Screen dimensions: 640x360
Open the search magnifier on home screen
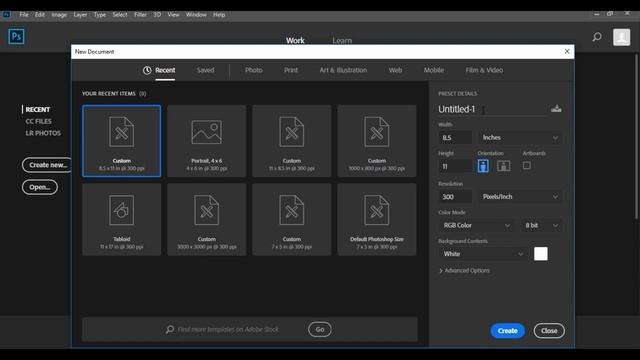[x=597, y=37]
